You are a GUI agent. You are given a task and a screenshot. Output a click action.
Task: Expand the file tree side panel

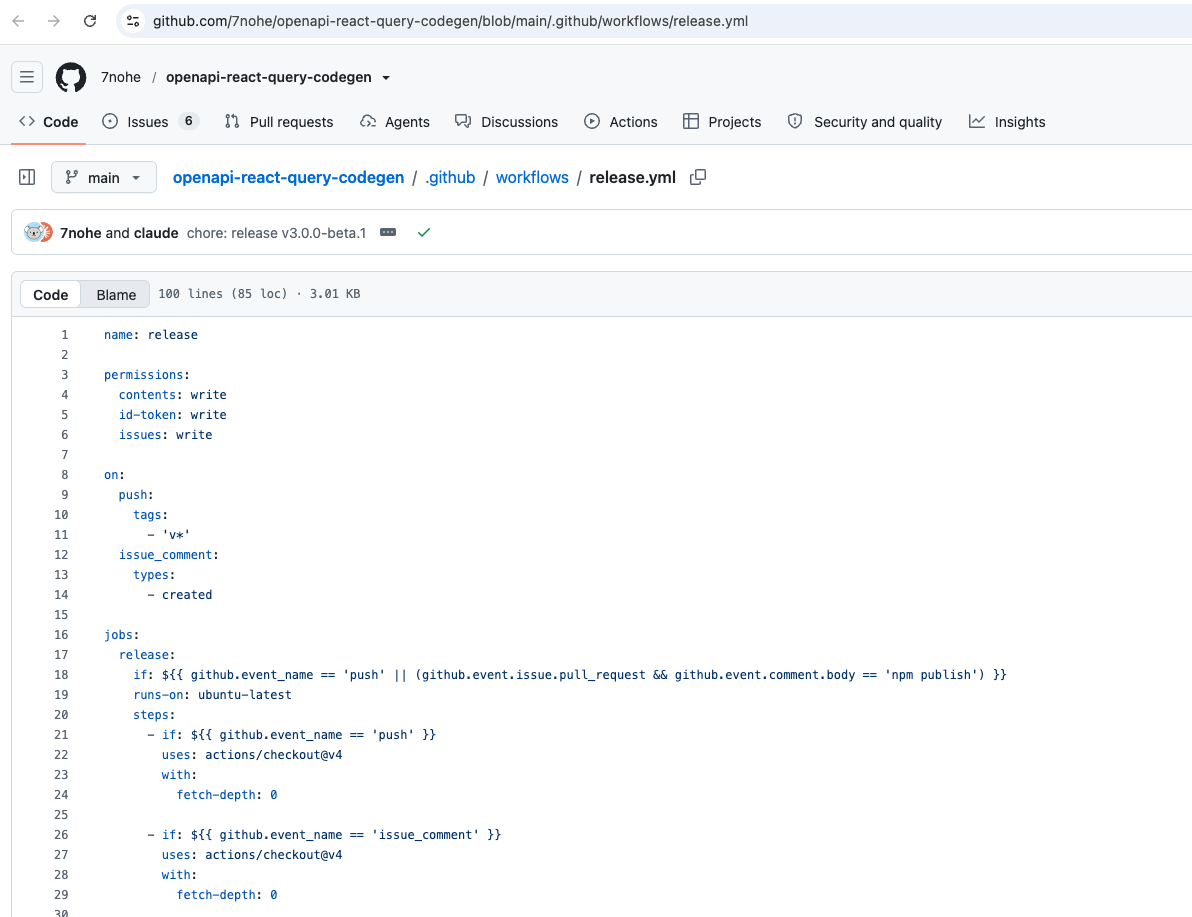point(27,177)
